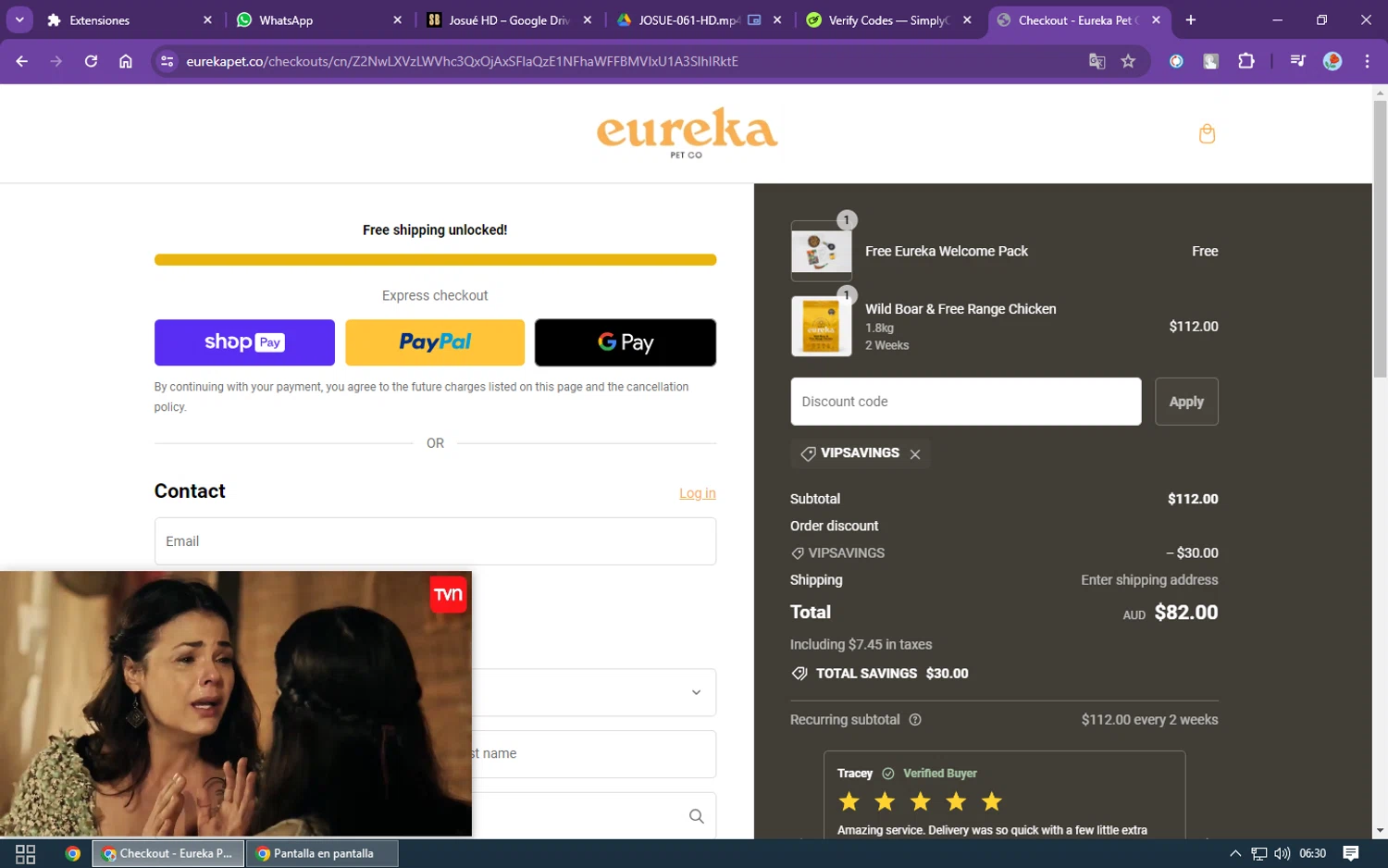
Task: Pay with PayPal
Action: pyautogui.click(x=435, y=342)
